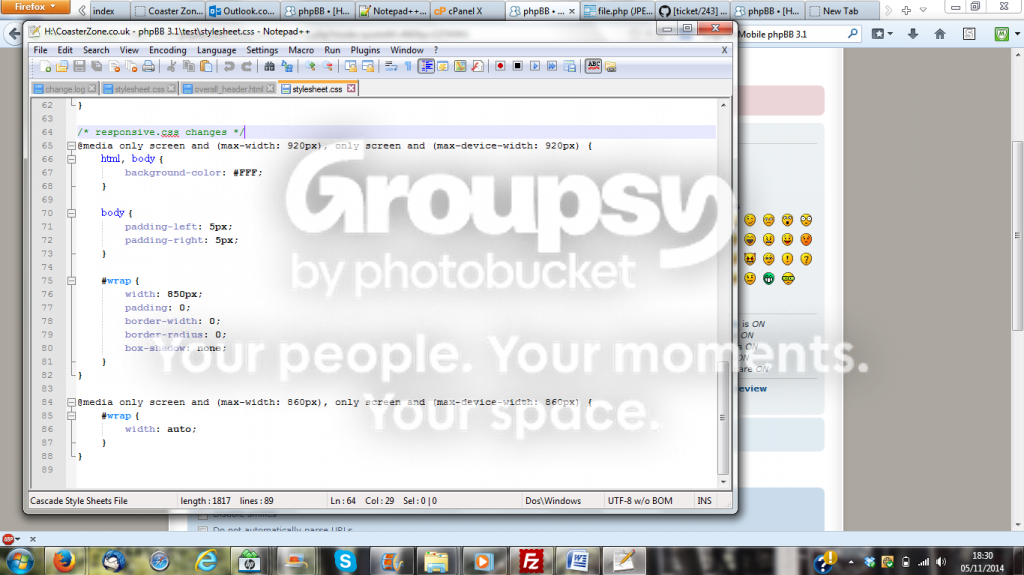The width and height of the screenshot is (1024, 575).
Task: Click the Windows Start button
Action: (x=20, y=561)
